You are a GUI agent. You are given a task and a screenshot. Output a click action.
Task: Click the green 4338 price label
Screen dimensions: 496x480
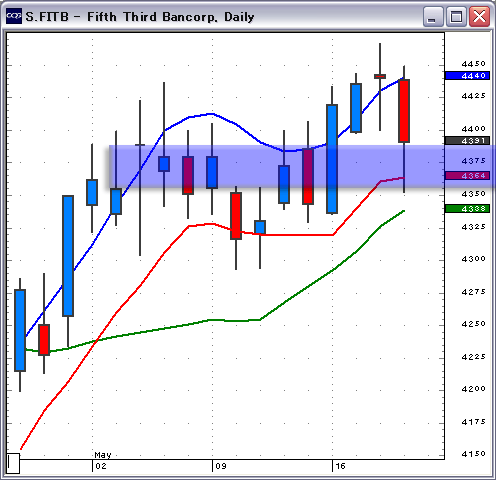coord(467,208)
